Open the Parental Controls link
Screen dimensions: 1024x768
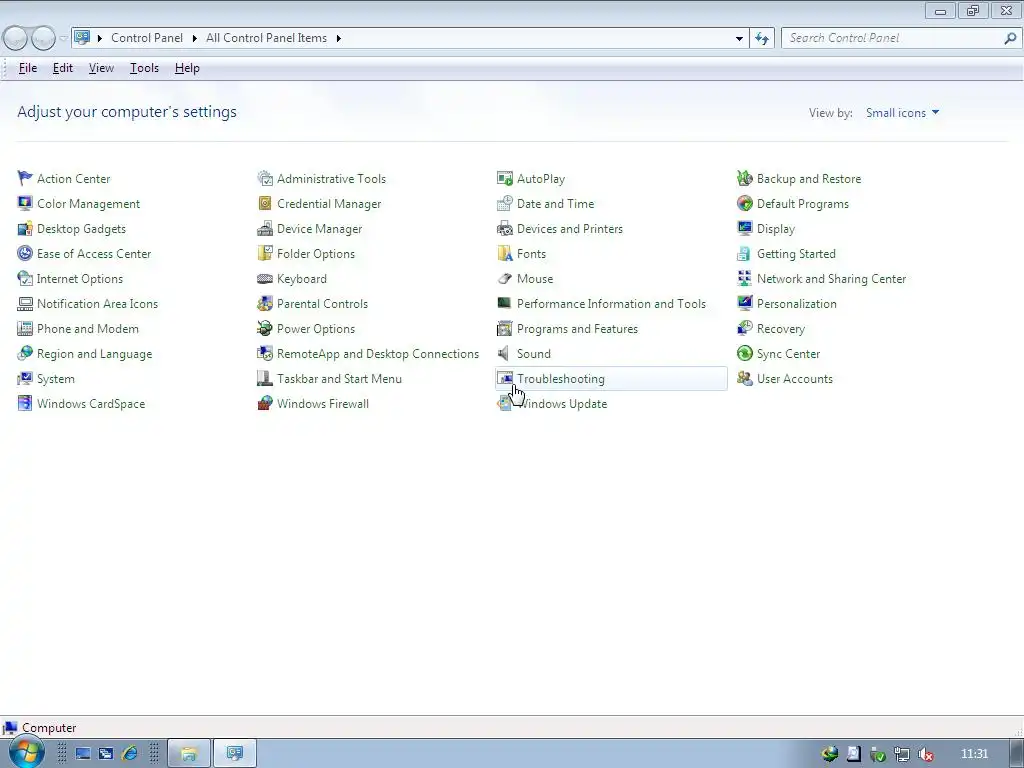click(x=322, y=304)
